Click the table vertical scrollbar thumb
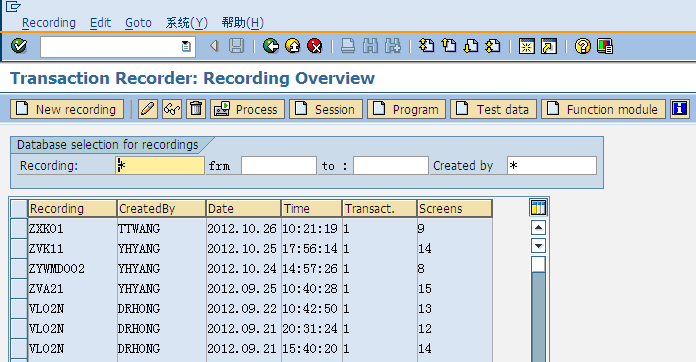The height and width of the screenshot is (362, 696). pos(538,264)
